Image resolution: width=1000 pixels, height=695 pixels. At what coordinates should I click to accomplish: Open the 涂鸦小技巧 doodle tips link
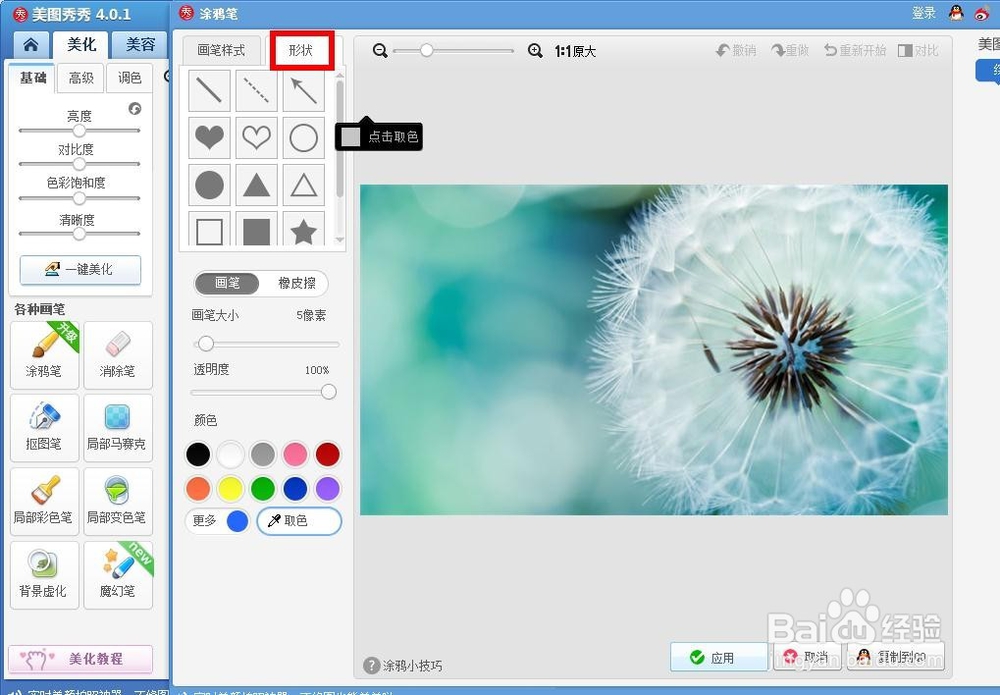[403, 666]
